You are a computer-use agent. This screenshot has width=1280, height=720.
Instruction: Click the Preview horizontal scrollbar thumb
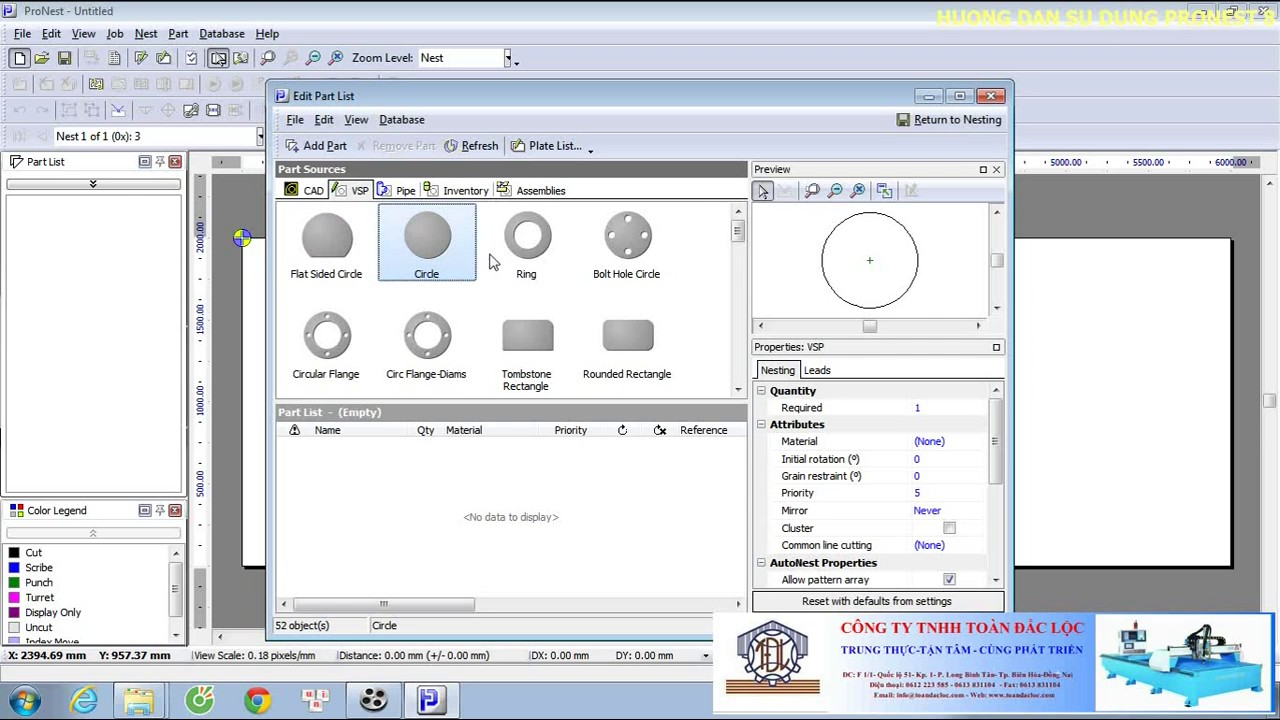(x=869, y=326)
